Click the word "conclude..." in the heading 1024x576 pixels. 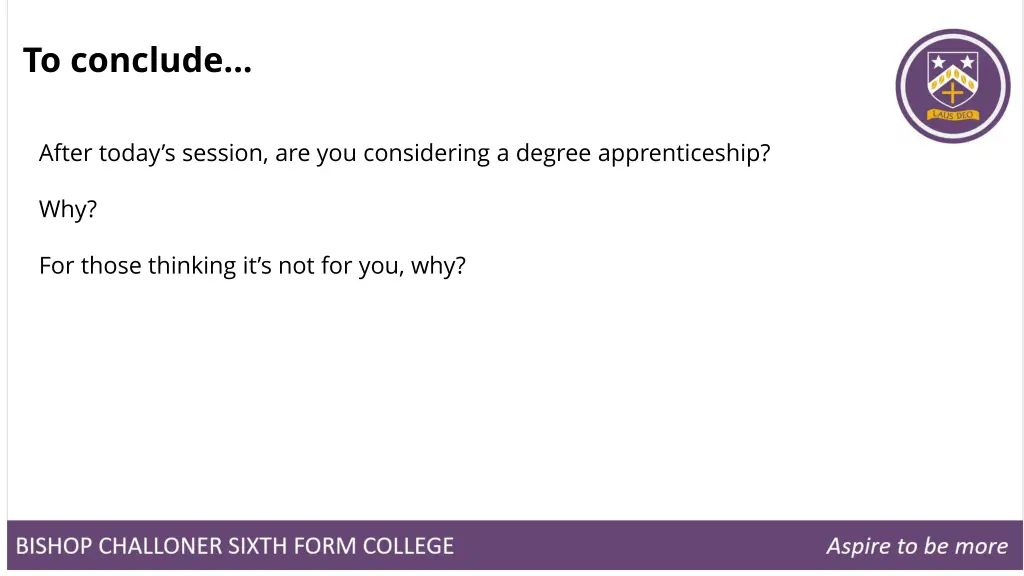[161, 60]
